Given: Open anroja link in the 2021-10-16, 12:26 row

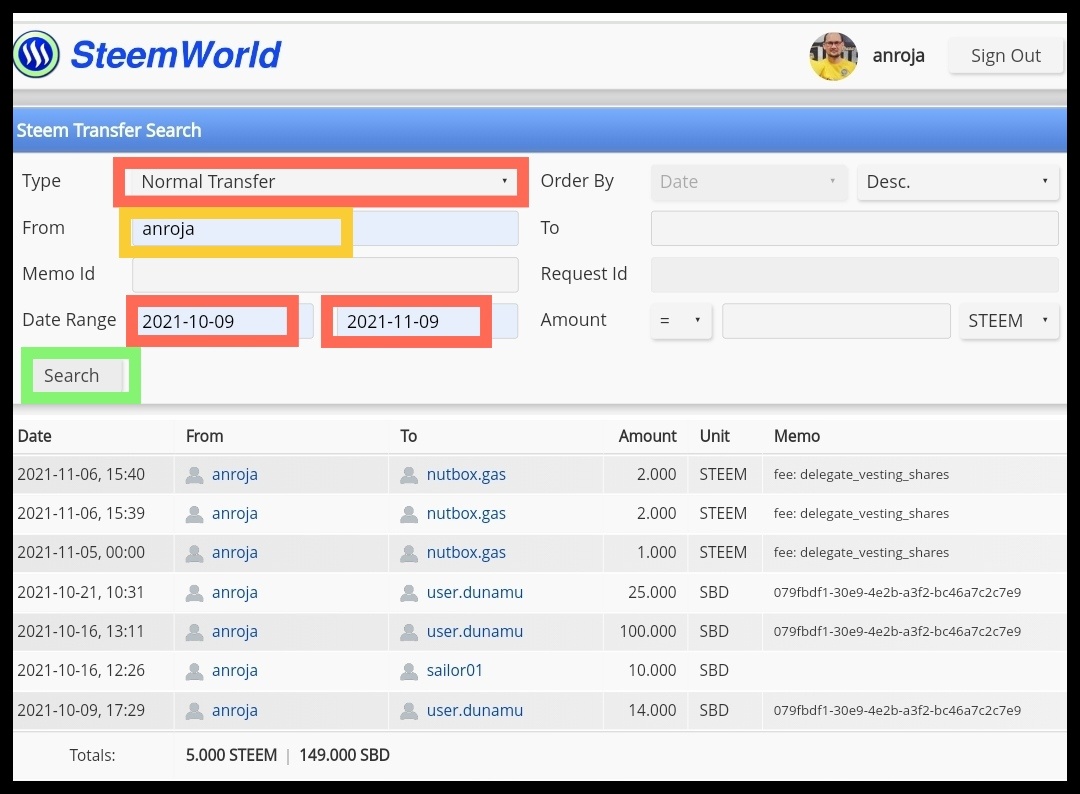Looking at the screenshot, I should point(235,671).
